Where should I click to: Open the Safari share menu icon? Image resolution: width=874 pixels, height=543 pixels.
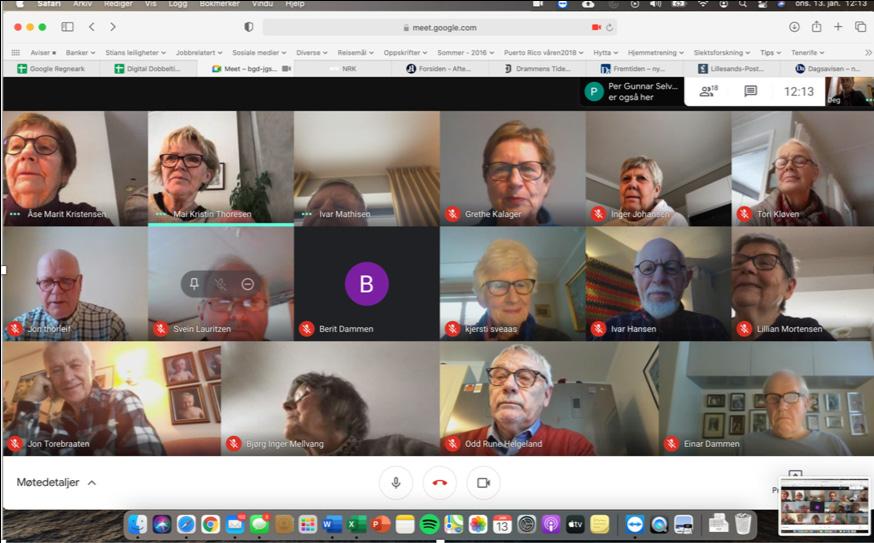click(x=817, y=26)
